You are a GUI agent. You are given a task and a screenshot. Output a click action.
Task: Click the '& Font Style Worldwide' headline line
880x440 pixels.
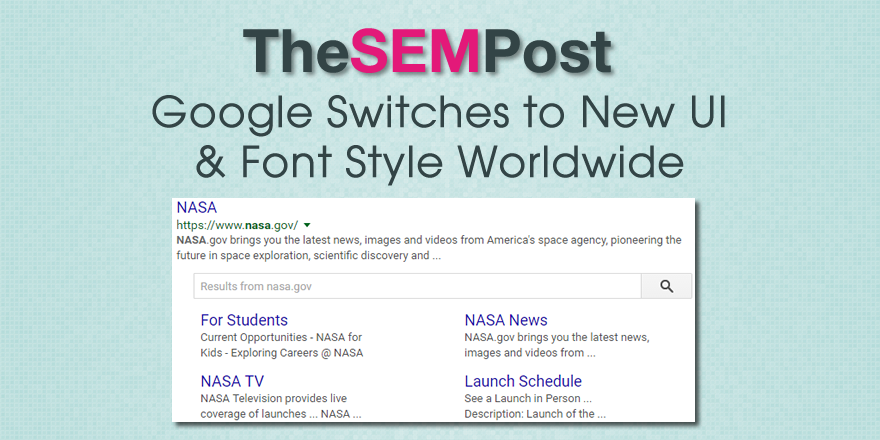click(439, 161)
